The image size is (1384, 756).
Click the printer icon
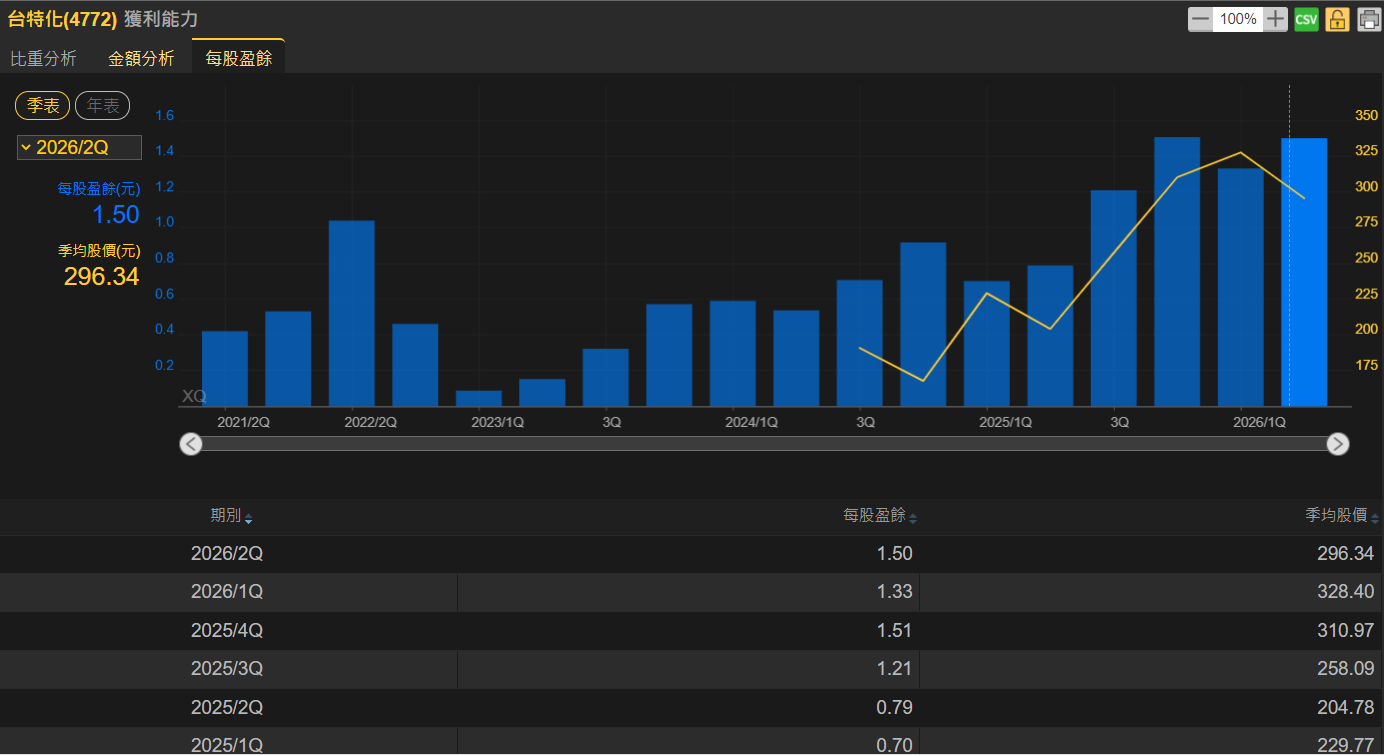[1369, 19]
